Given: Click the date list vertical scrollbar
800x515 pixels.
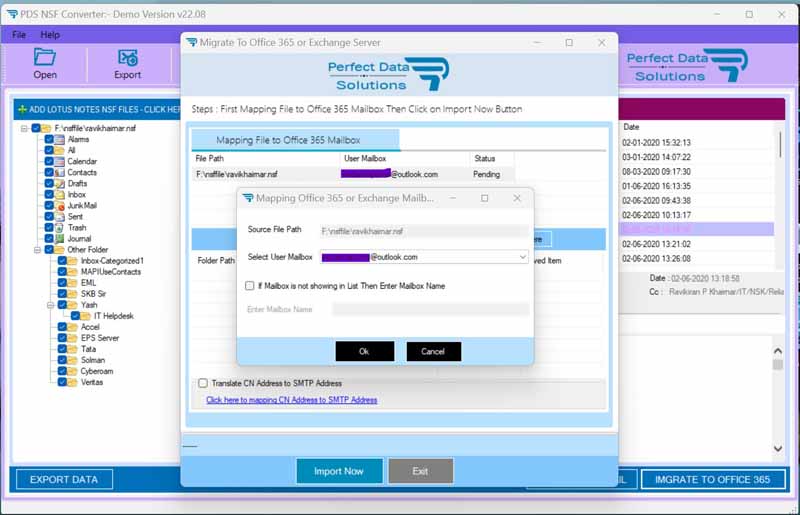Looking at the screenshot, I should coord(780,144).
